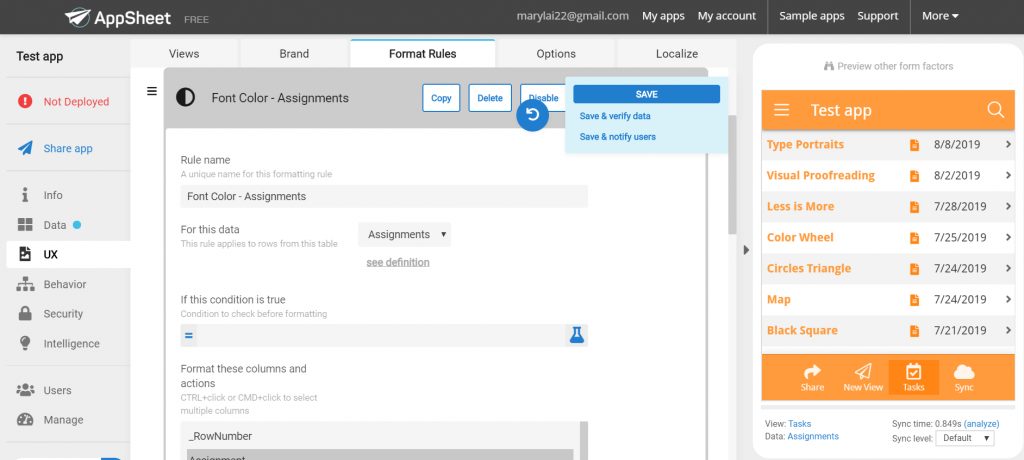The width and height of the screenshot is (1024, 460).
Task: Open the Manage gauge icon
Action: 25,419
